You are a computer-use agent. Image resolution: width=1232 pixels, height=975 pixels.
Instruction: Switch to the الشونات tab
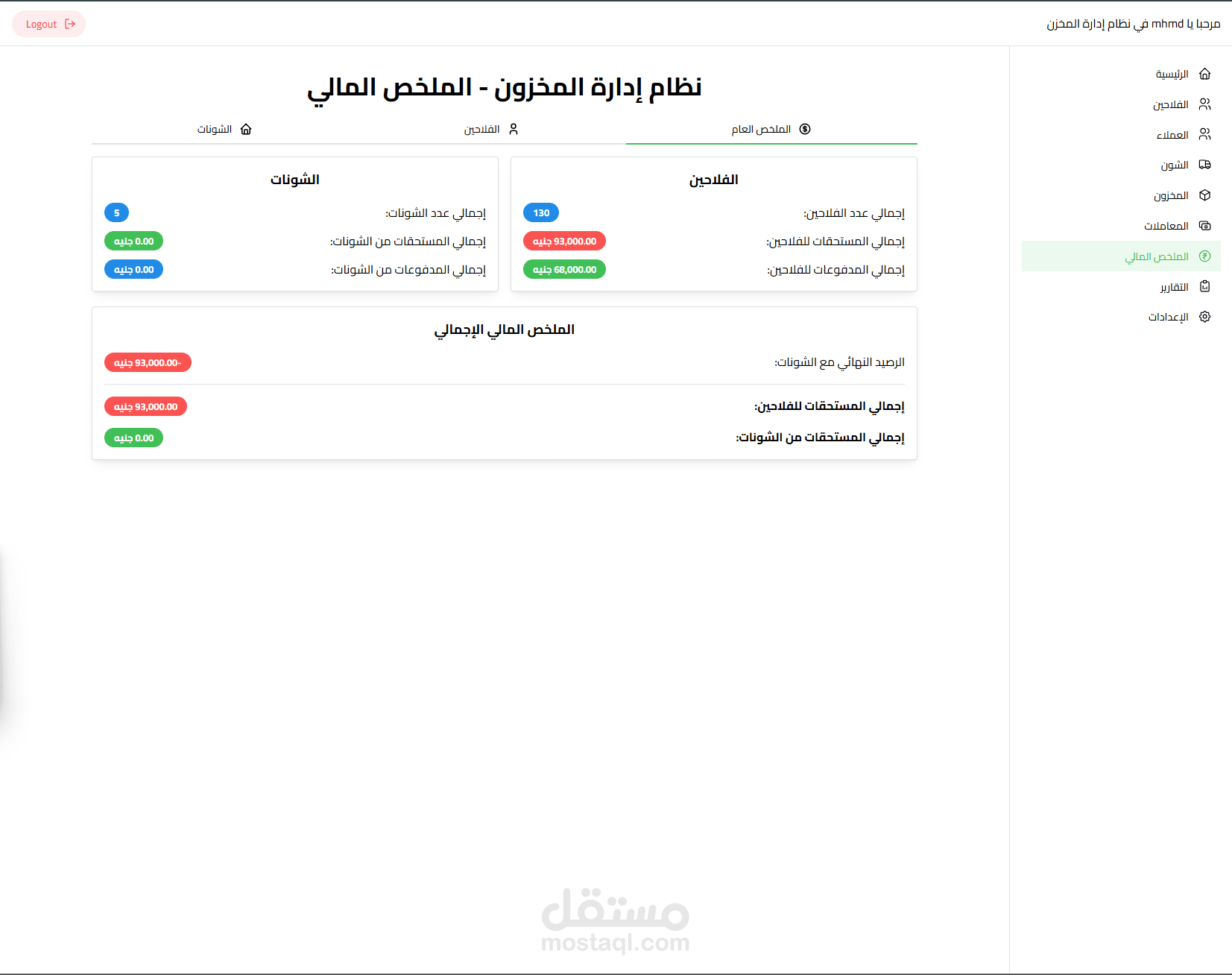pos(225,129)
